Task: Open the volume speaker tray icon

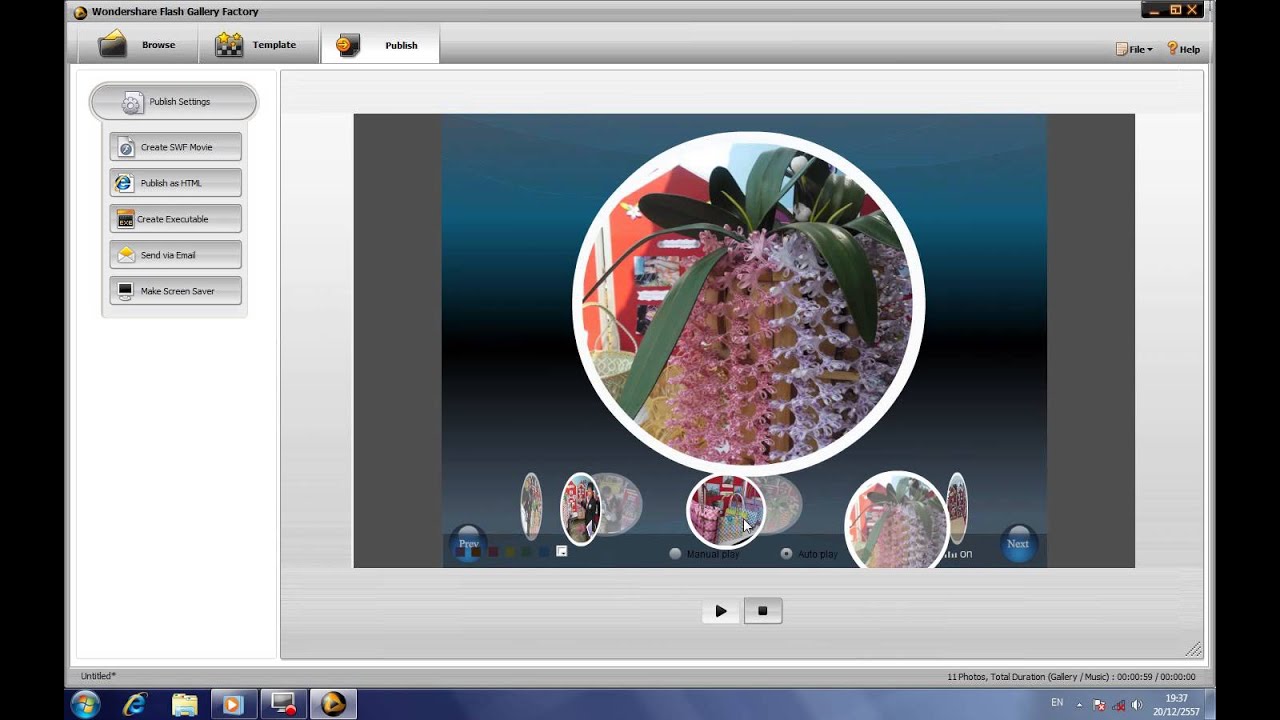Action: click(x=1137, y=705)
